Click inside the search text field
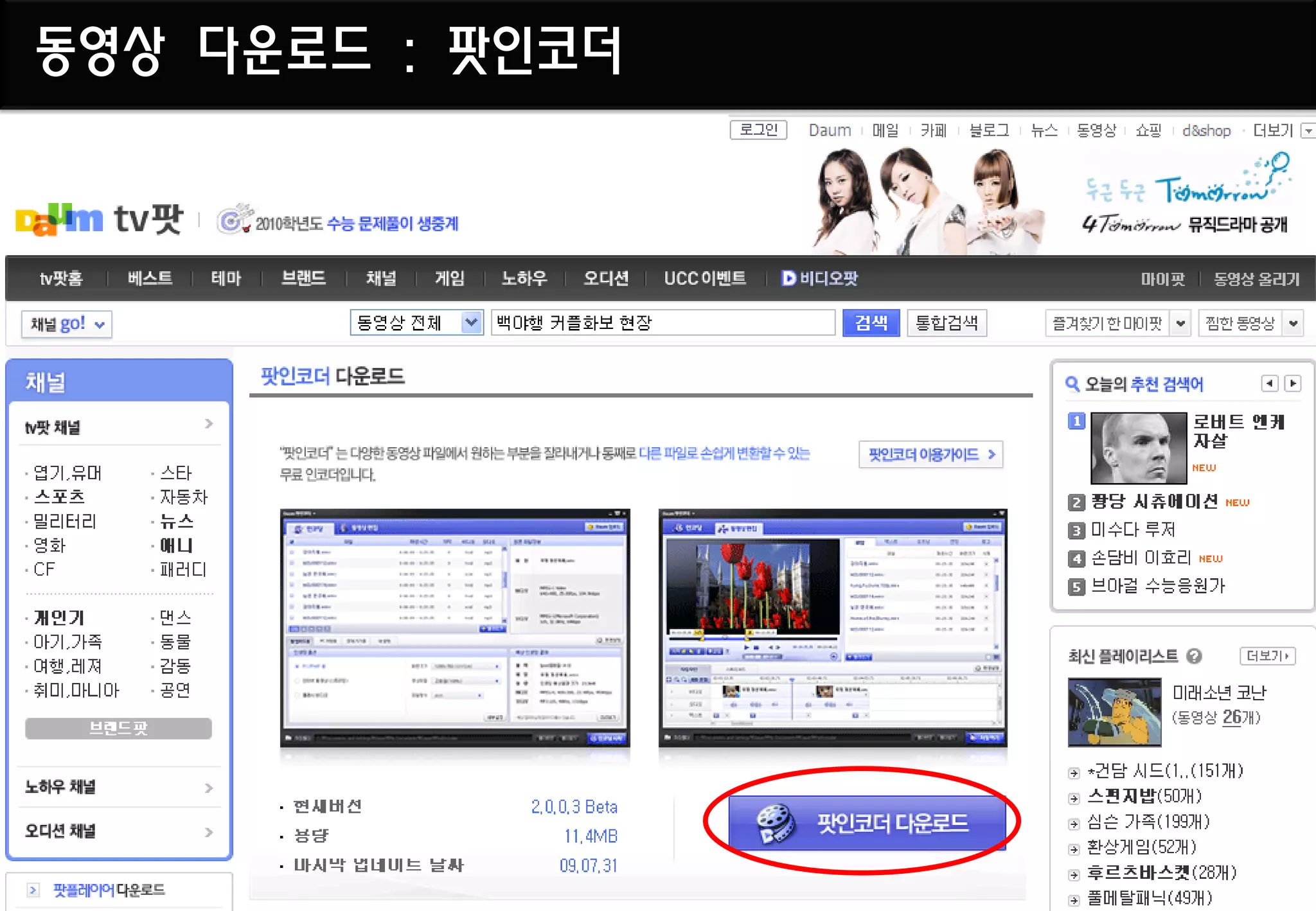This screenshot has width=1316, height=911. tap(663, 323)
